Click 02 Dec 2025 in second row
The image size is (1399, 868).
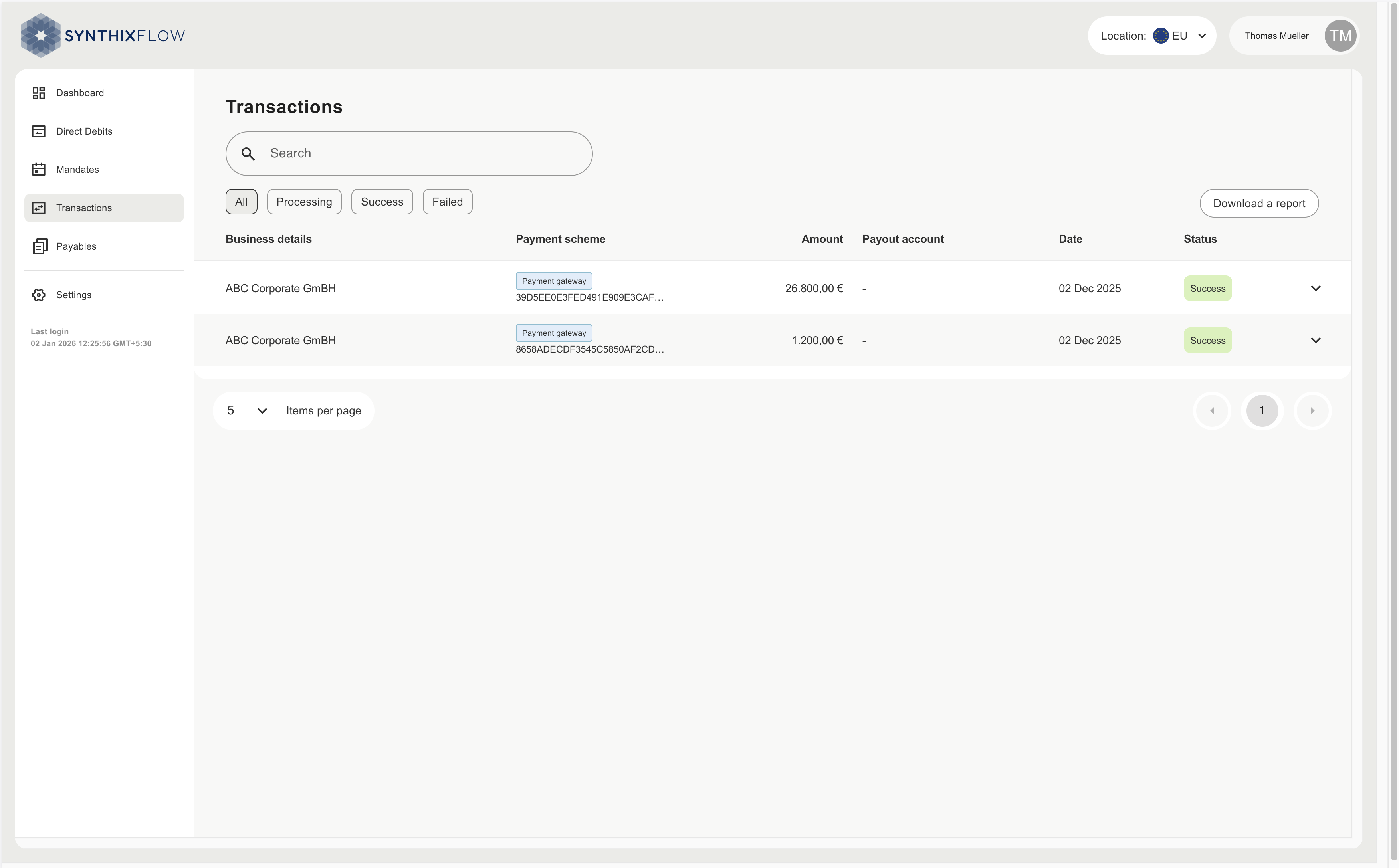[x=1089, y=341]
